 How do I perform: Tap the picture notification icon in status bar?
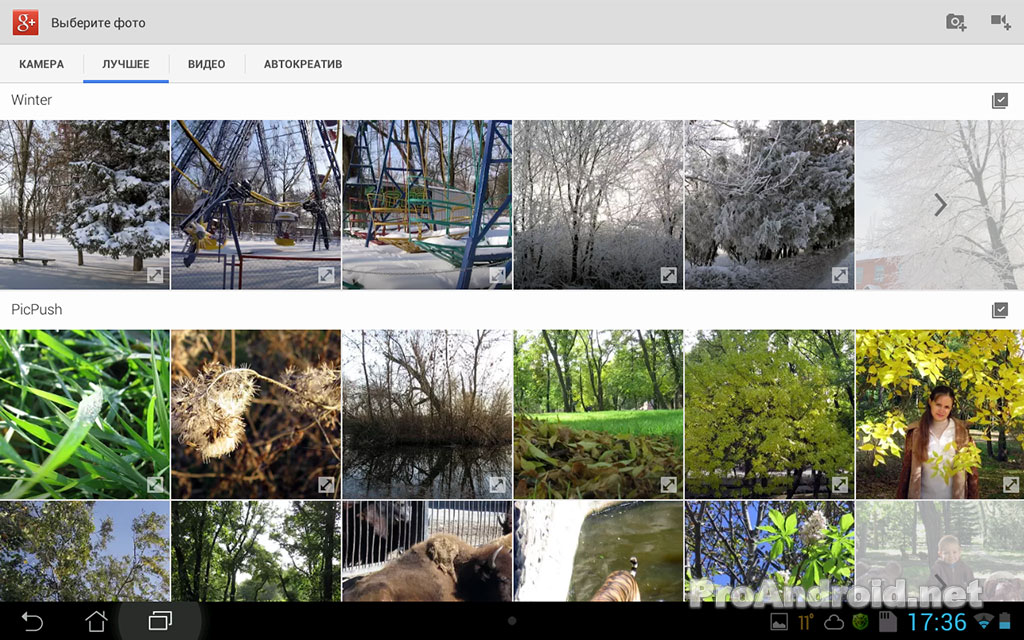coord(779,622)
